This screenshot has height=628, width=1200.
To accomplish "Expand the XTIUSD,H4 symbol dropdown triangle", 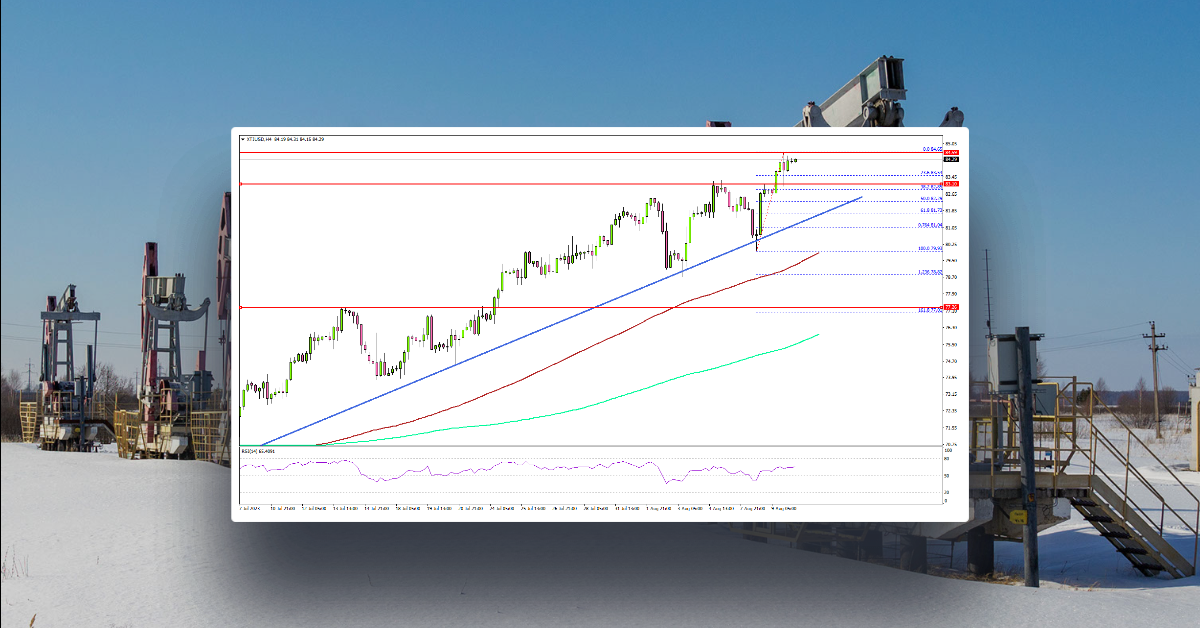I will 241,140.
